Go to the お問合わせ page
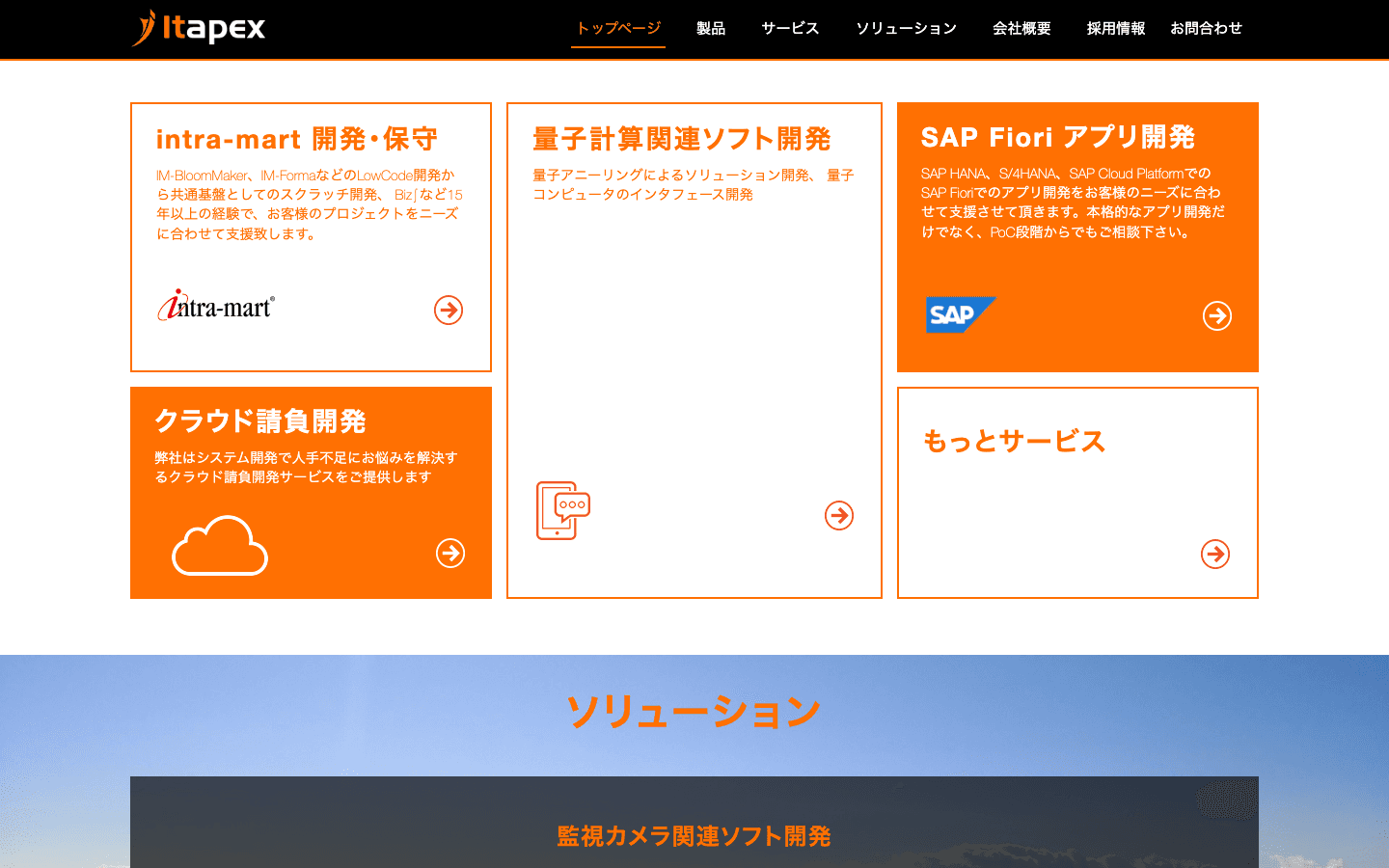Screen dimensions: 1389x868 tap(1206, 29)
